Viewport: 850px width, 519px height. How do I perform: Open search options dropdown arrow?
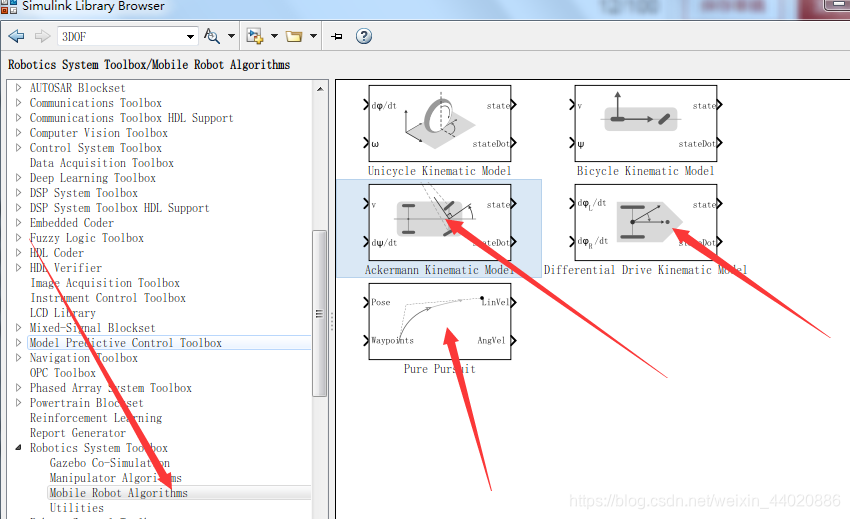pyautogui.click(x=231, y=36)
